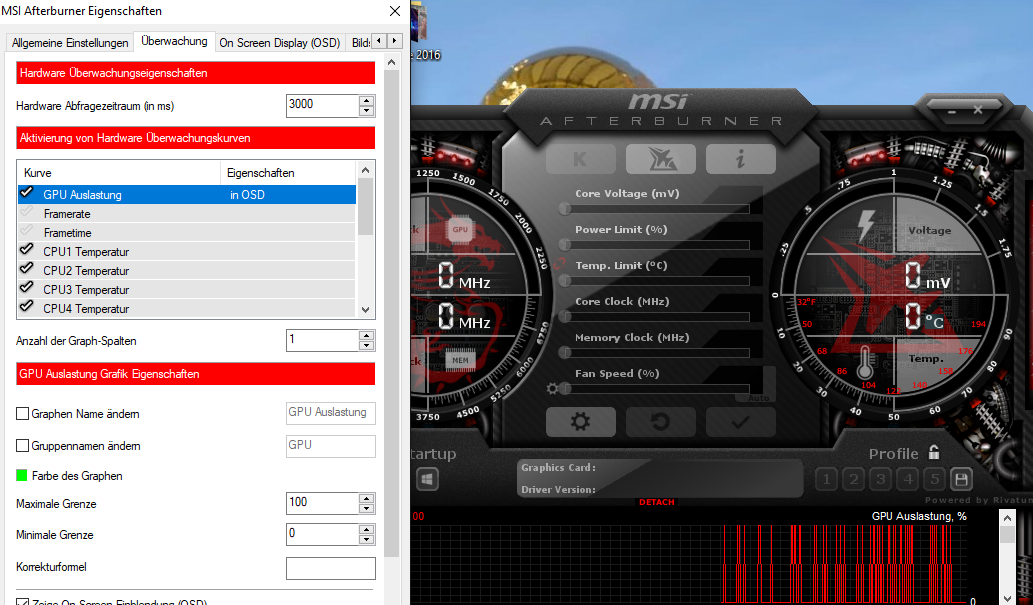
Task: Increase Minimale Grenze value
Action: pyautogui.click(x=367, y=529)
